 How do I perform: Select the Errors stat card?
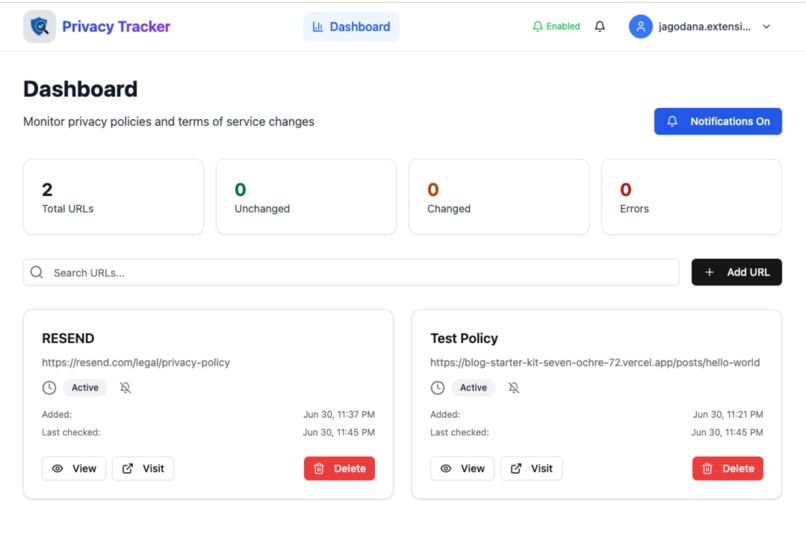(x=691, y=197)
